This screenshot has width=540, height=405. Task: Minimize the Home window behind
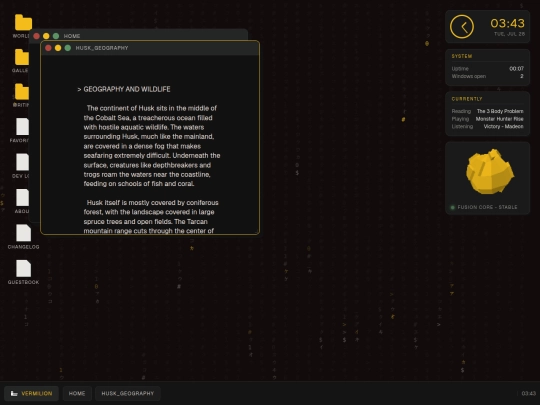tap(46, 36)
